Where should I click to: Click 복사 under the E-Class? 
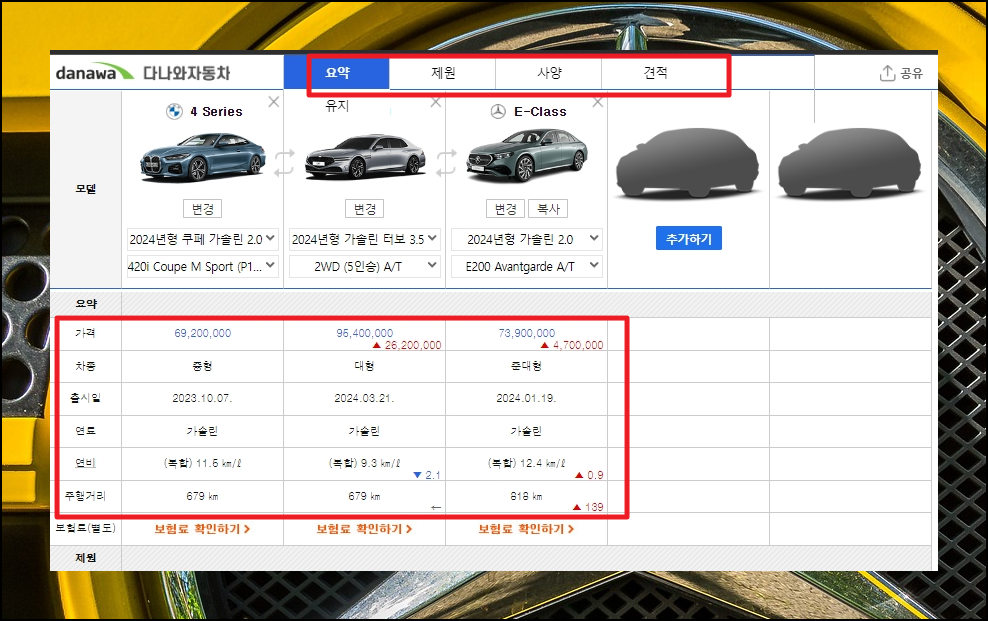click(548, 208)
